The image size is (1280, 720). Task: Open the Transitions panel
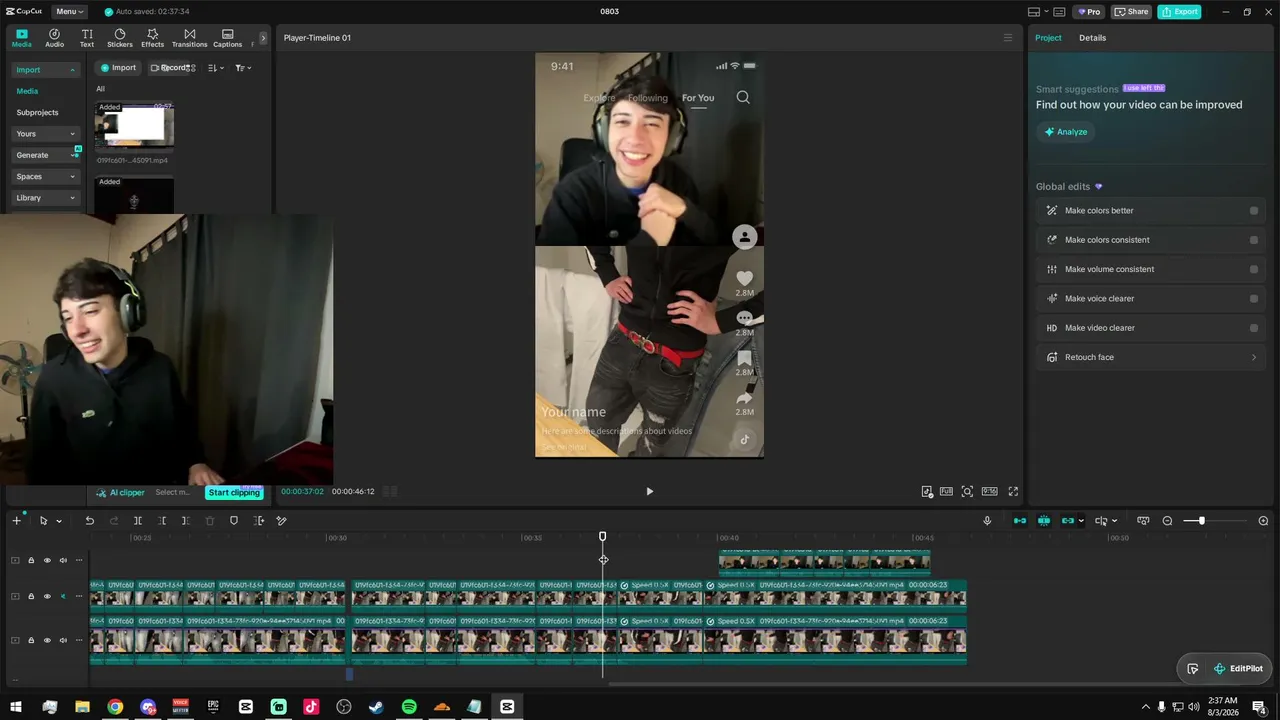[189, 38]
